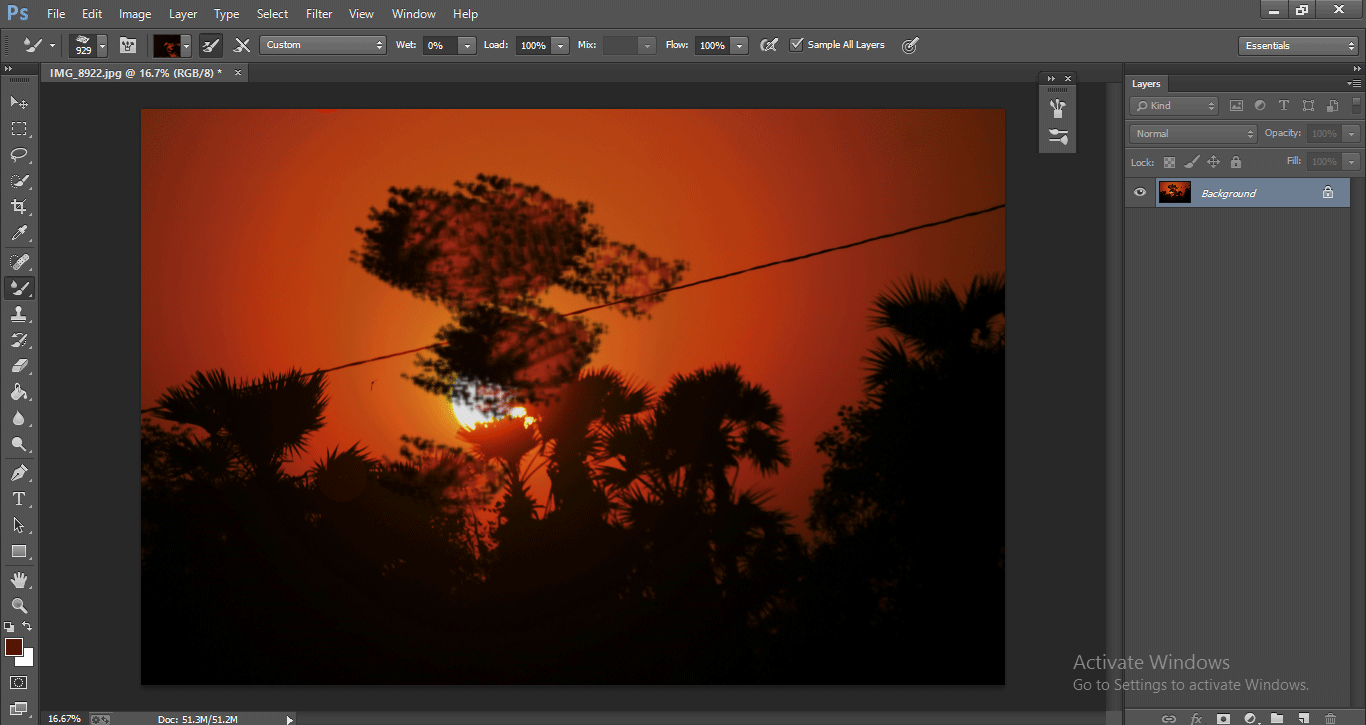This screenshot has height=725, width=1366.
Task: Select the Crop tool
Action: pos(19,207)
